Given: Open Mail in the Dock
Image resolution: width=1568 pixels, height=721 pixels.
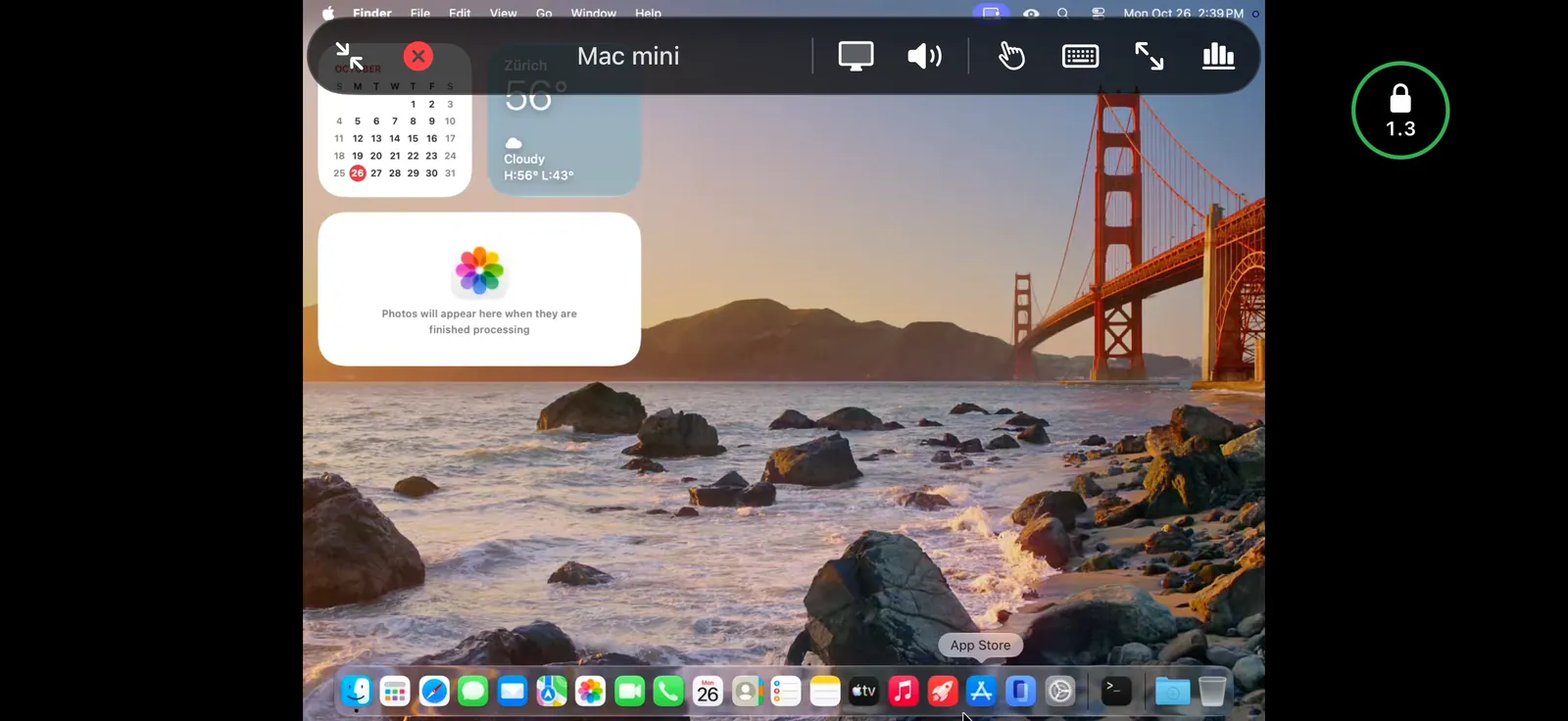Looking at the screenshot, I should (513, 692).
